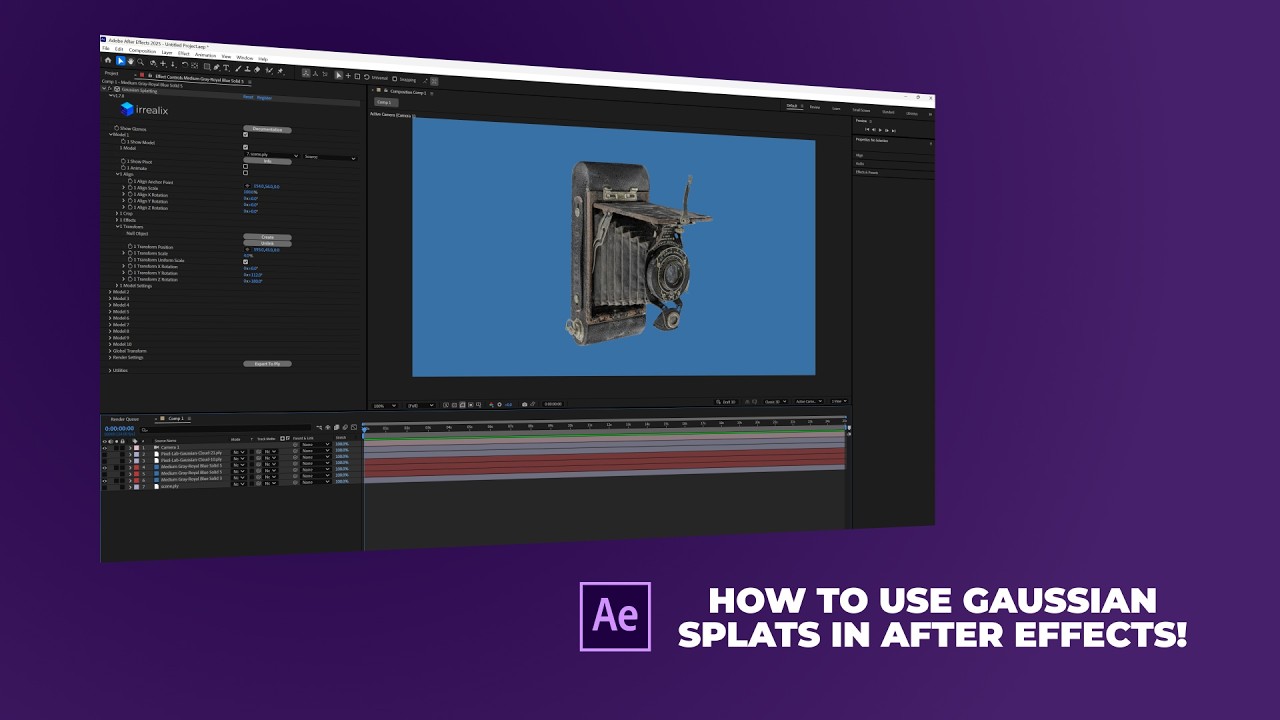1280x720 pixels.
Task: Click the Align Anchor Point crosshair picker
Action: click(x=247, y=186)
